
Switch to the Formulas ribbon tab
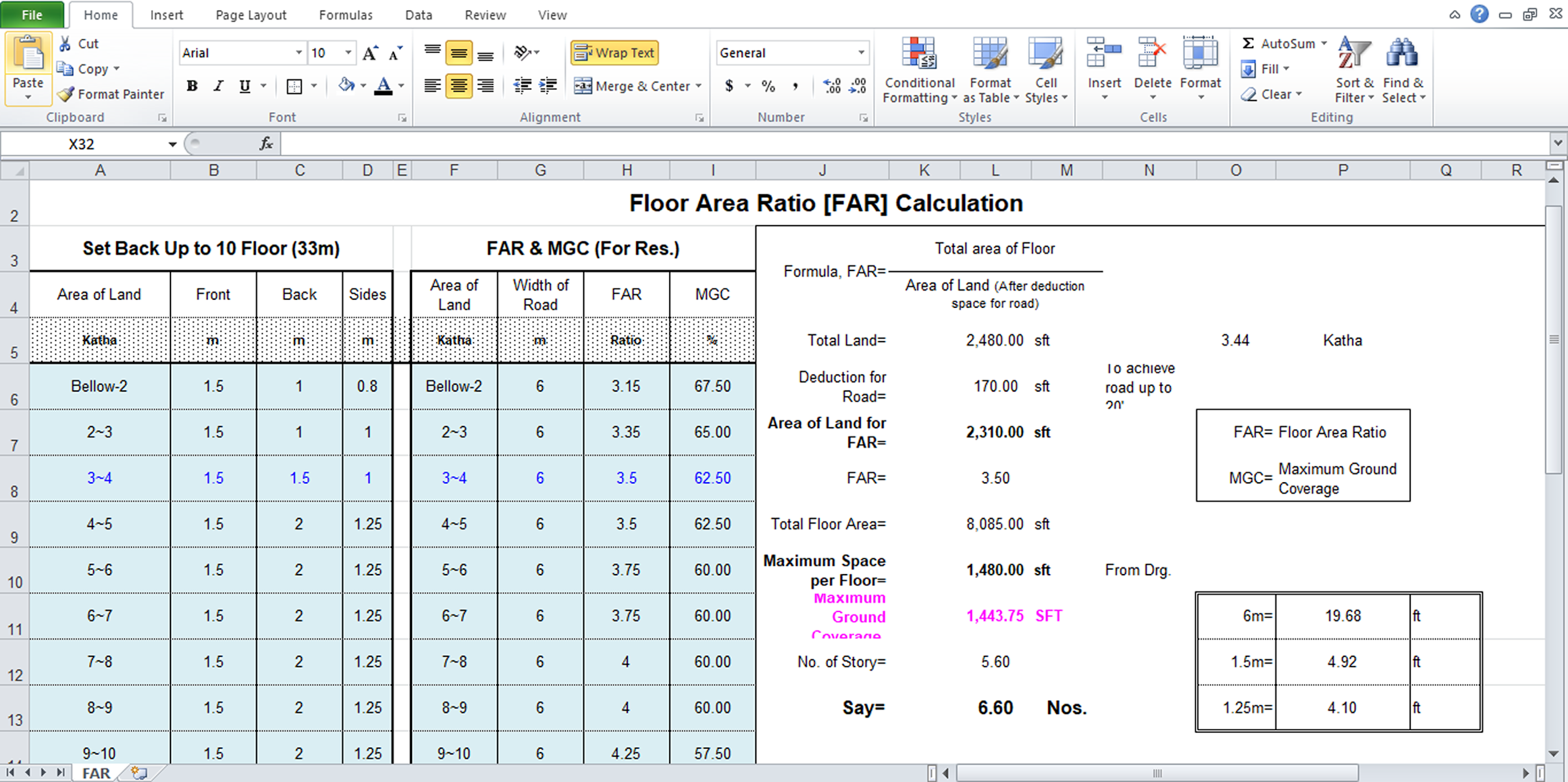[x=345, y=15]
